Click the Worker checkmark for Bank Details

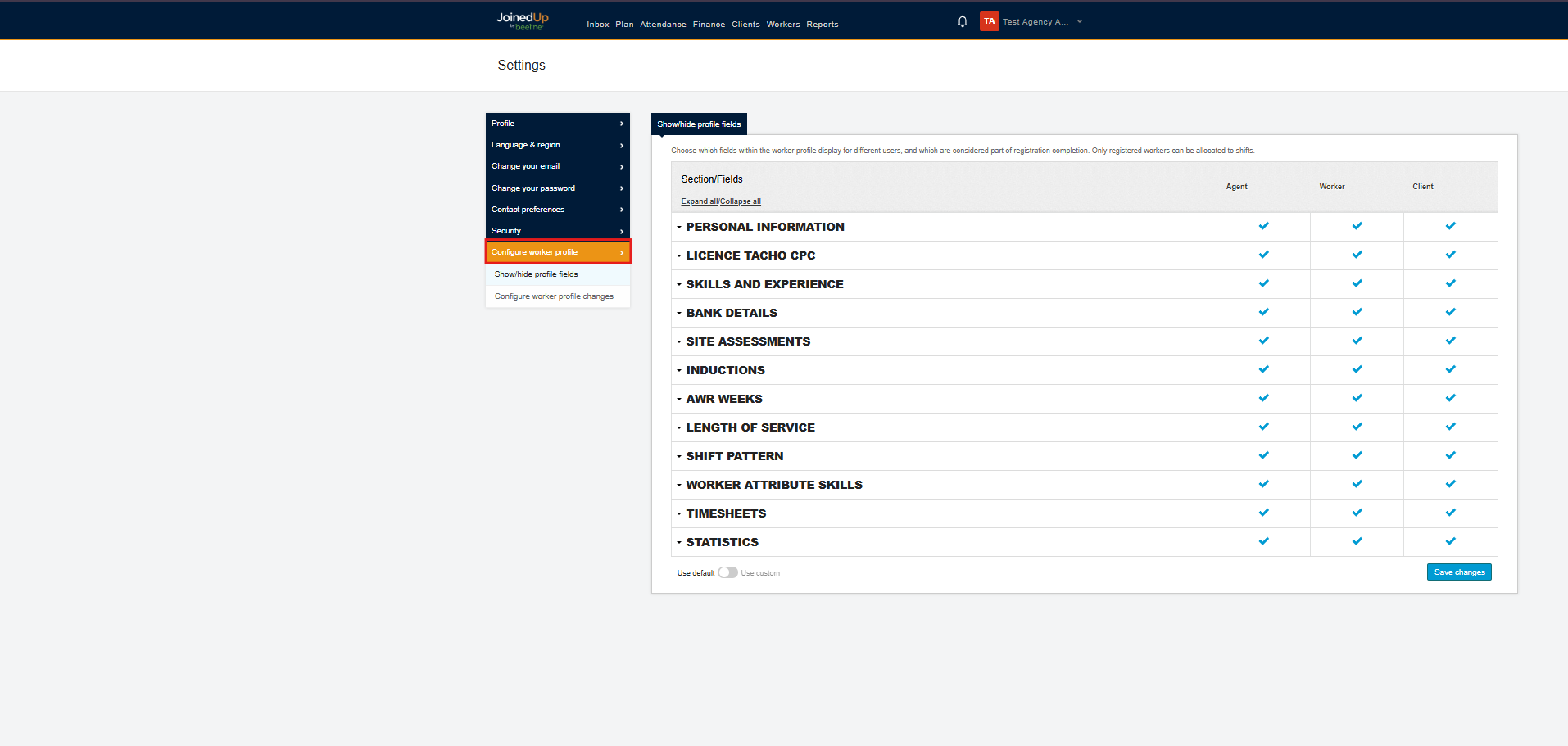click(x=1357, y=312)
